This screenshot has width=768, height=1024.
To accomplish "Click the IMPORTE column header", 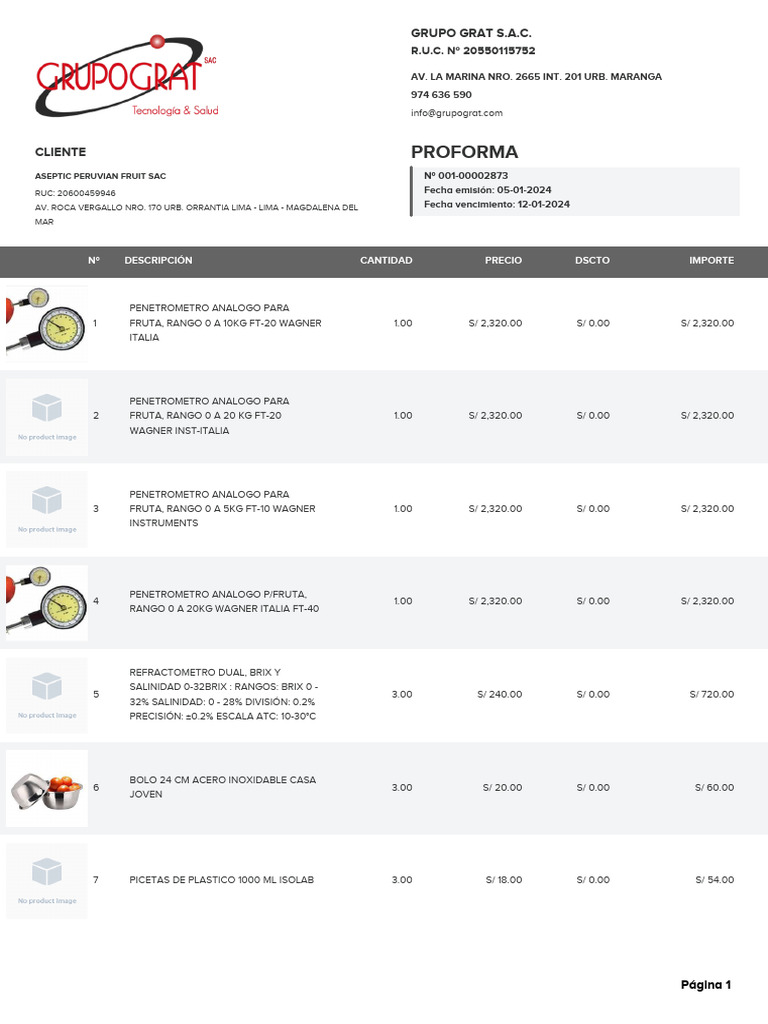I will (711, 260).
